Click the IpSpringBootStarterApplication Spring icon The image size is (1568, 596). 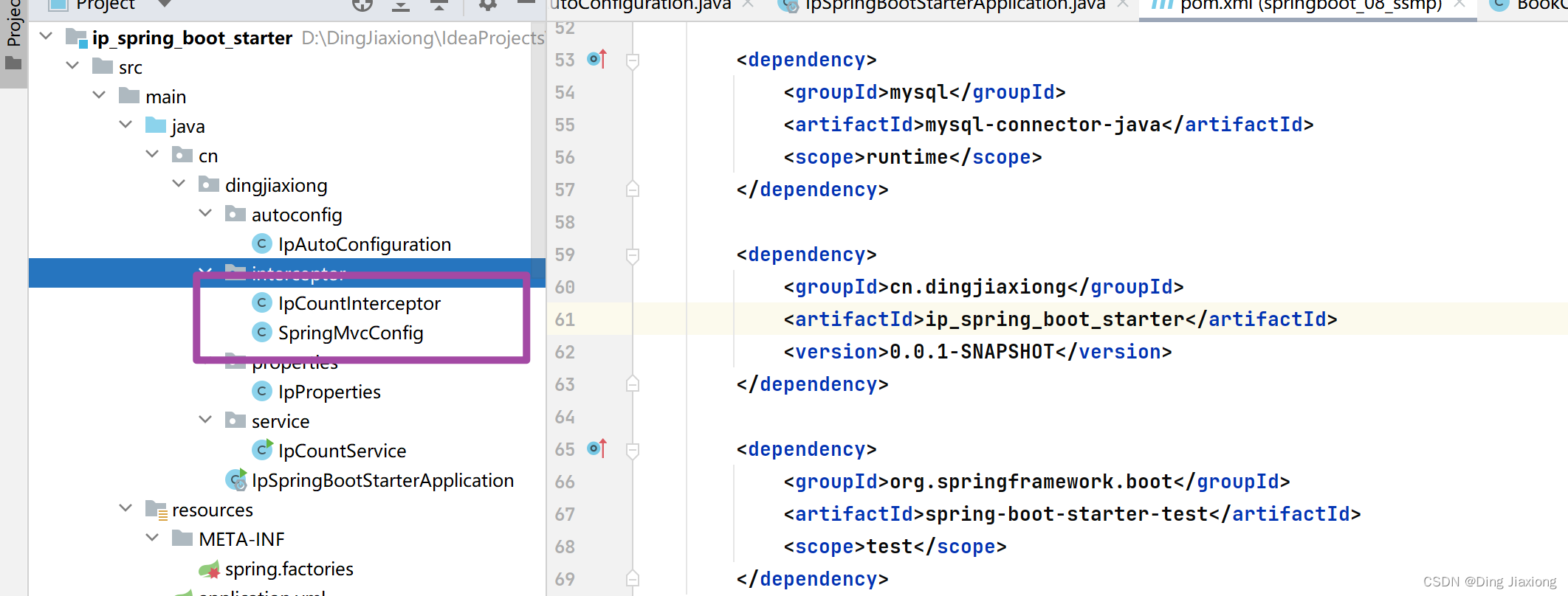(236, 479)
